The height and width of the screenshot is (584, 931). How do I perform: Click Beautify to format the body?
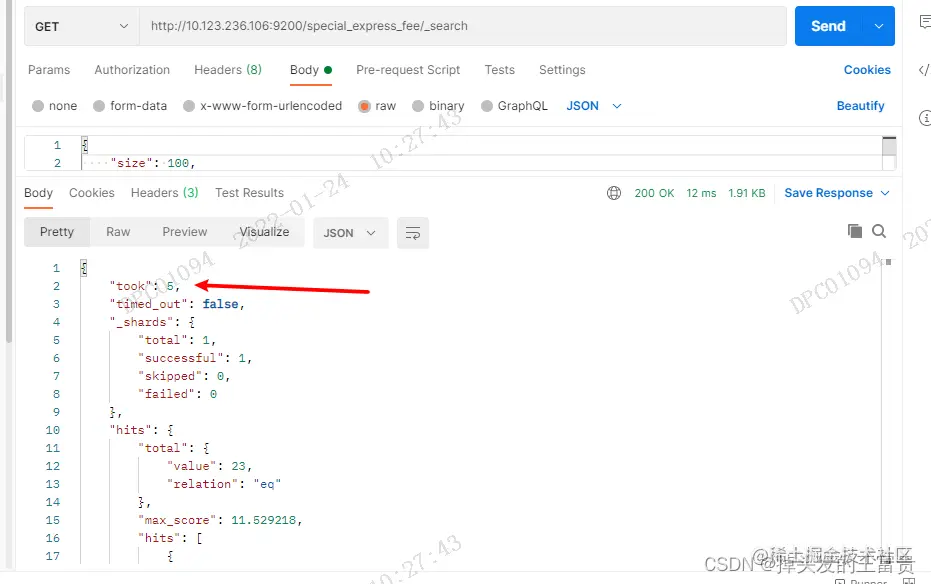pos(860,106)
